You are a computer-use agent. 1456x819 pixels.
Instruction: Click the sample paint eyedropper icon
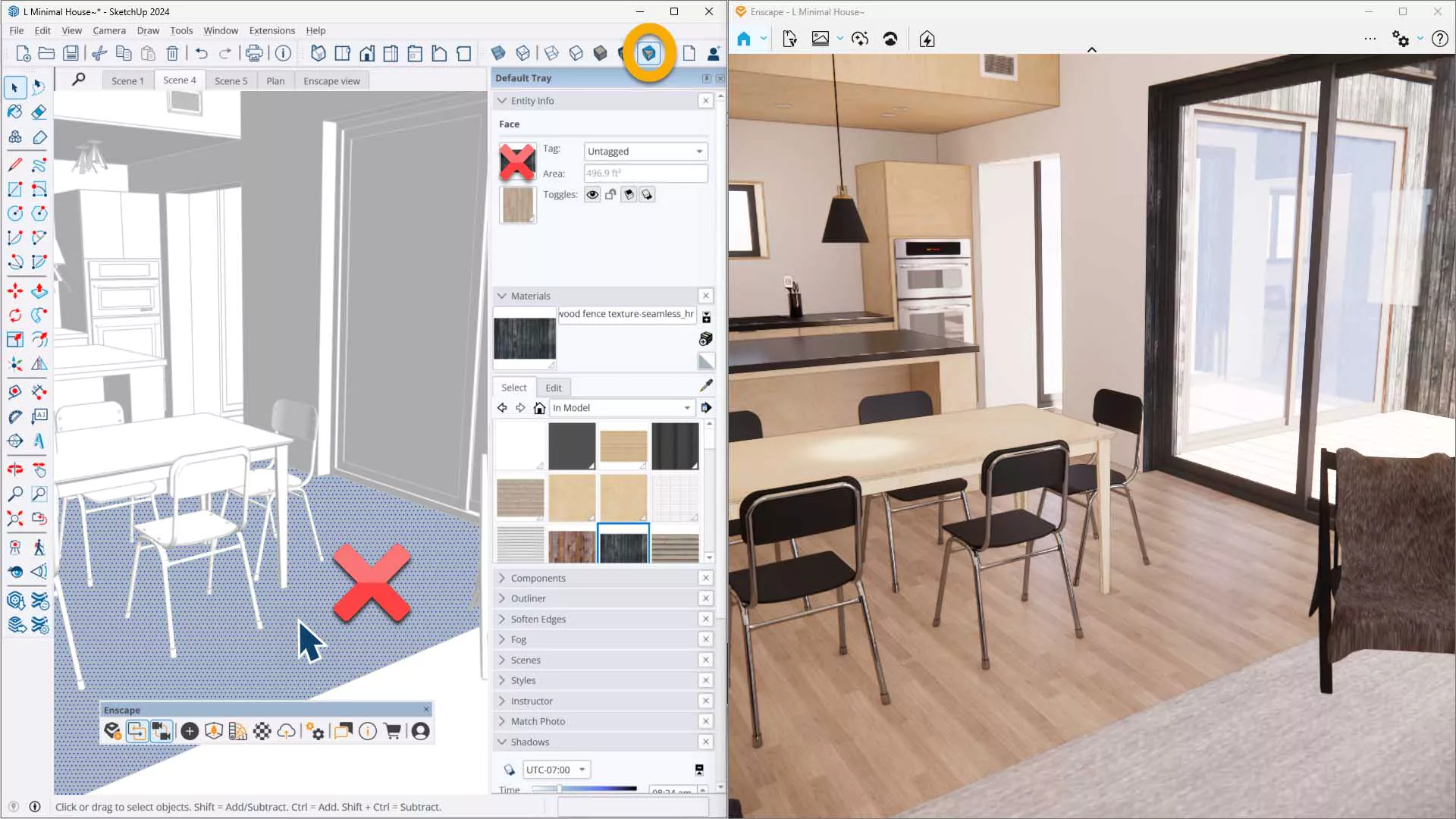click(706, 387)
